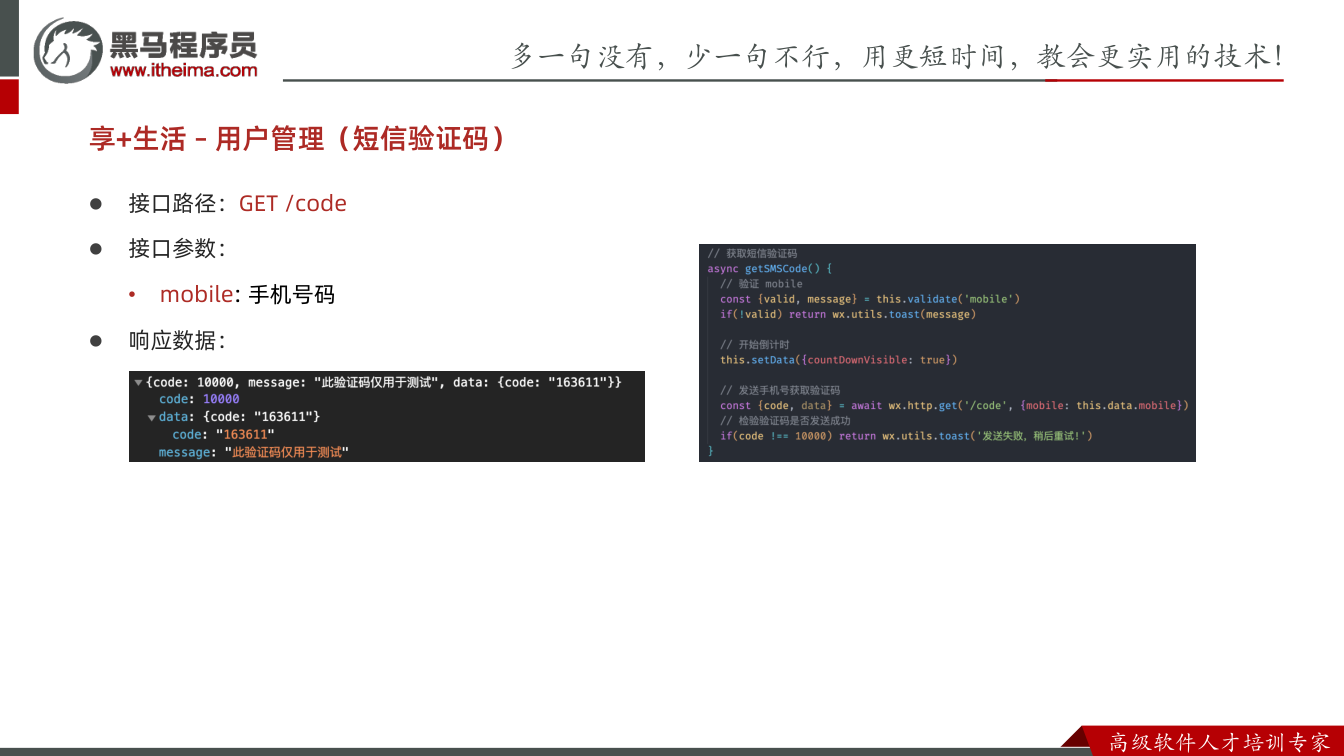Click the bullet beside 接口路径
The image size is (1344, 756).
[x=97, y=203]
